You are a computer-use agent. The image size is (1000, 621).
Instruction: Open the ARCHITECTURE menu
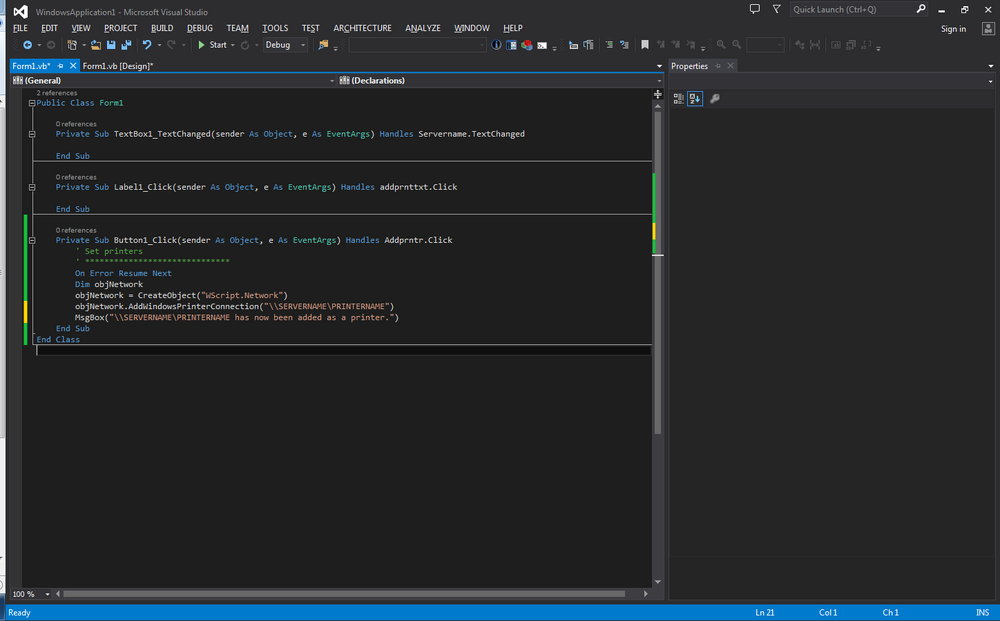click(x=362, y=29)
